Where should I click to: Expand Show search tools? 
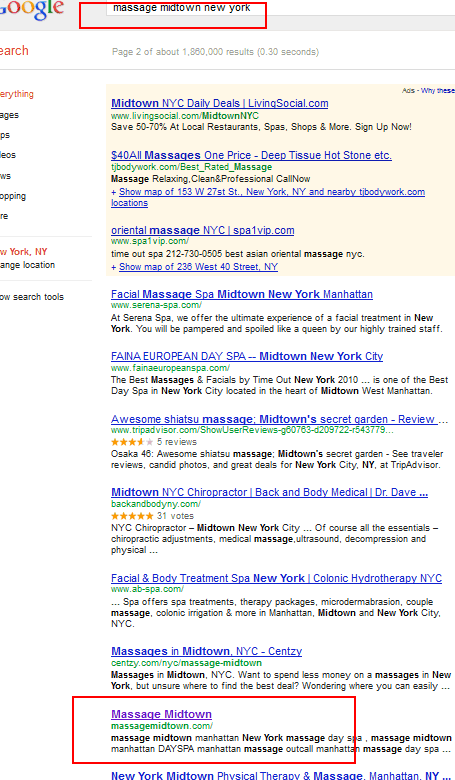point(32,297)
